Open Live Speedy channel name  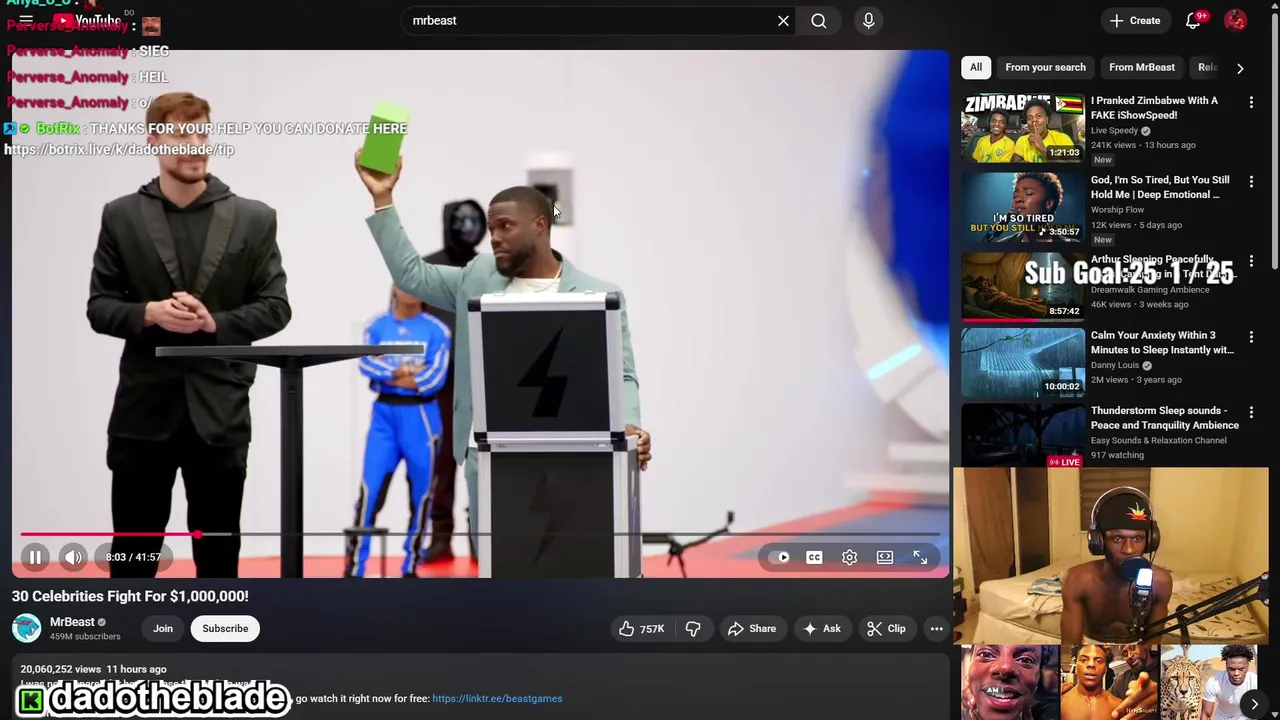pyautogui.click(x=1114, y=130)
